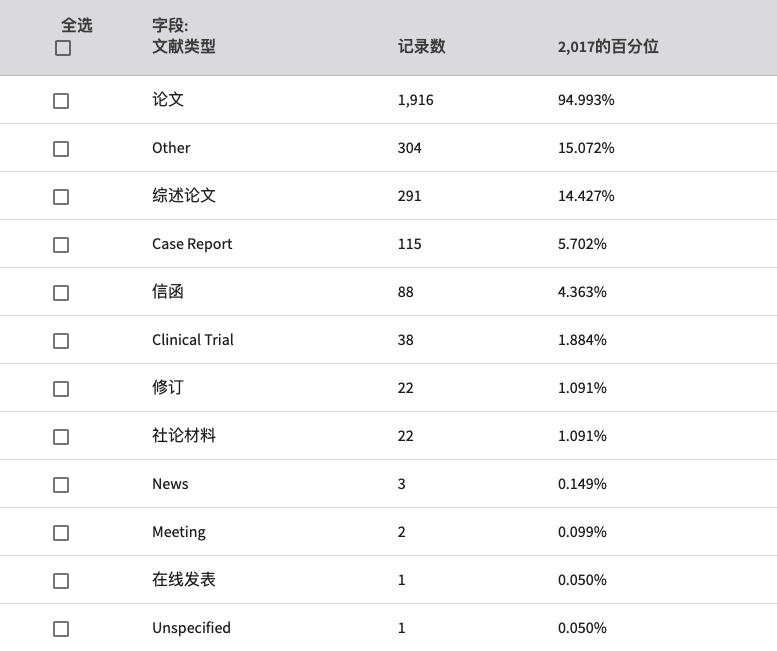The width and height of the screenshot is (777, 651).
Task: Click the 94.993% percentage value
Action: (586, 100)
